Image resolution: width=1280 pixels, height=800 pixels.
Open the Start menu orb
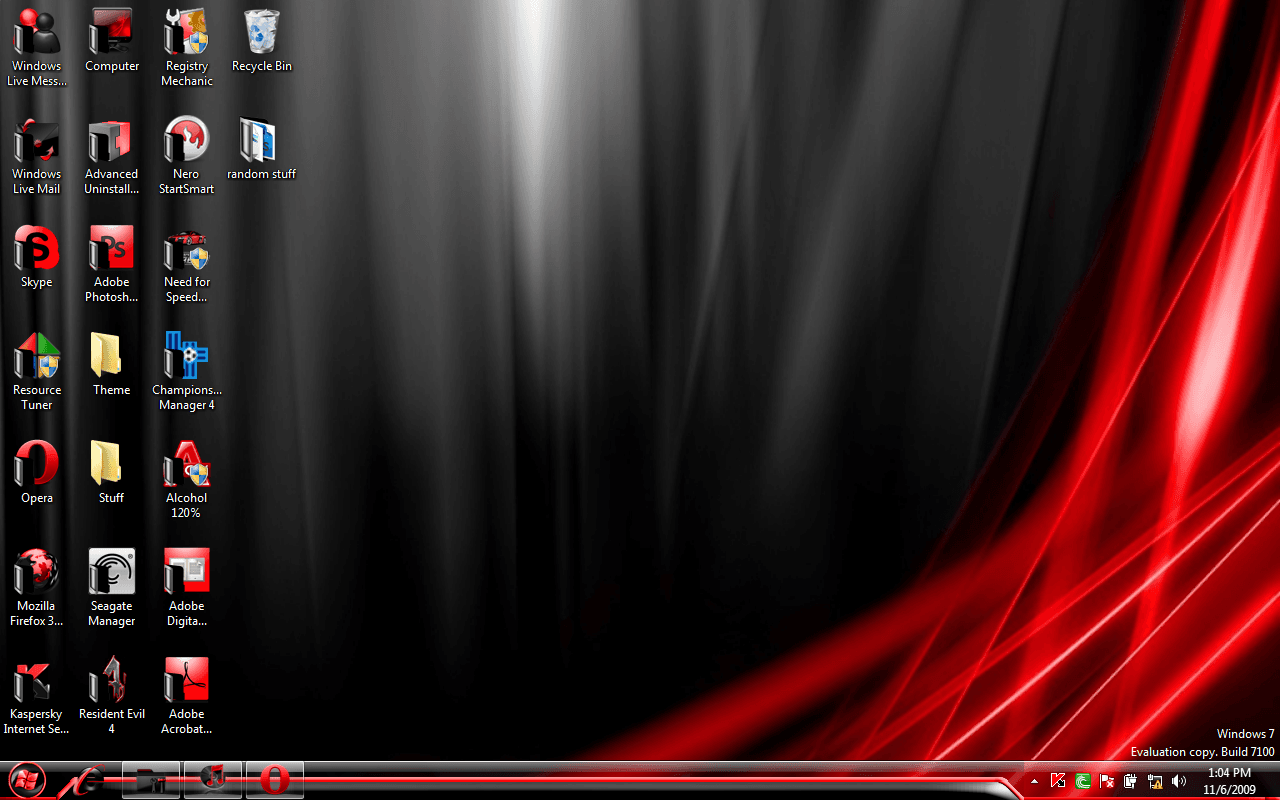26,780
